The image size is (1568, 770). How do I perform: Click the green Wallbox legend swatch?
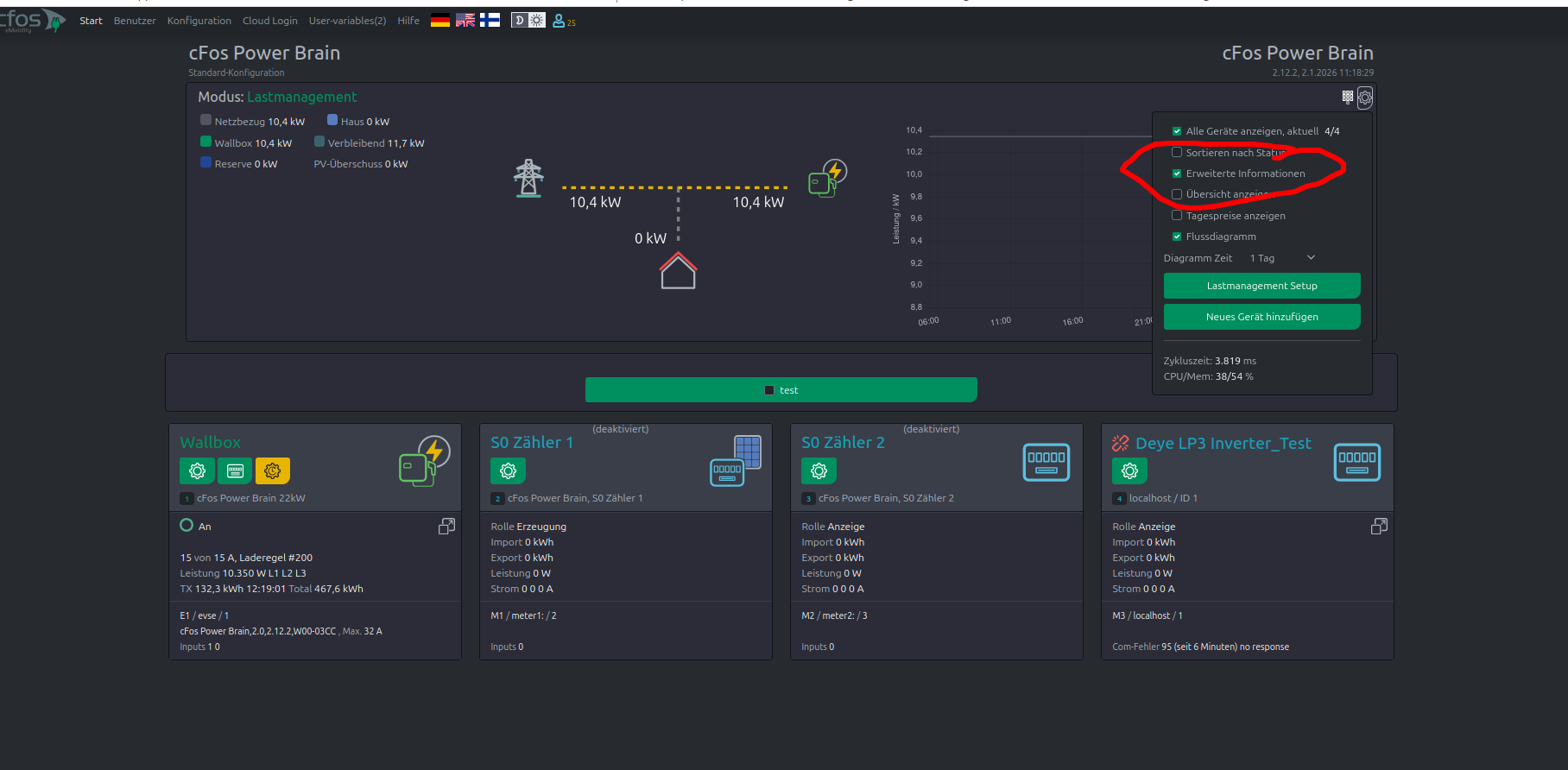pyautogui.click(x=205, y=142)
